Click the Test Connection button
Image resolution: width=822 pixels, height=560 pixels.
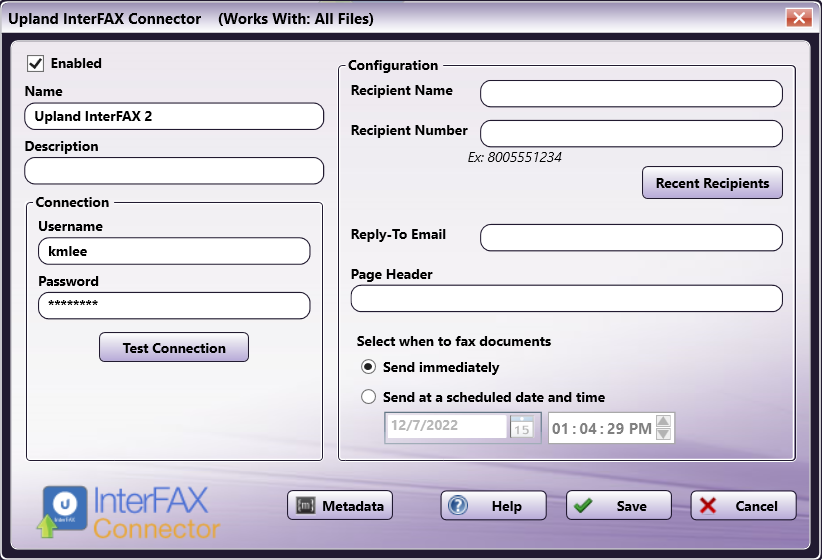(x=174, y=347)
